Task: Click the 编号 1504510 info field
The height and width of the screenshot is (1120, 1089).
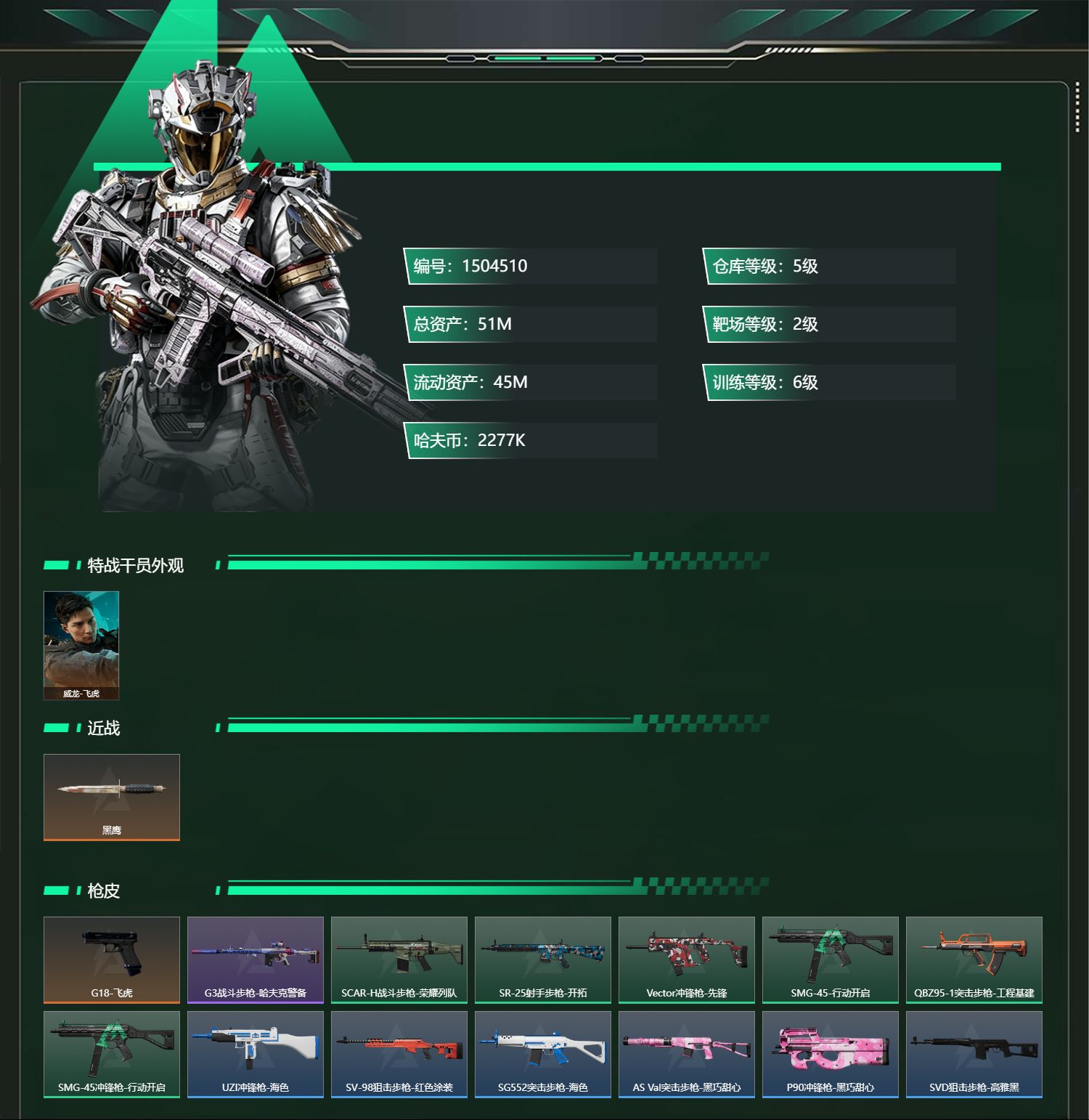Action: (x=530, y=266)
